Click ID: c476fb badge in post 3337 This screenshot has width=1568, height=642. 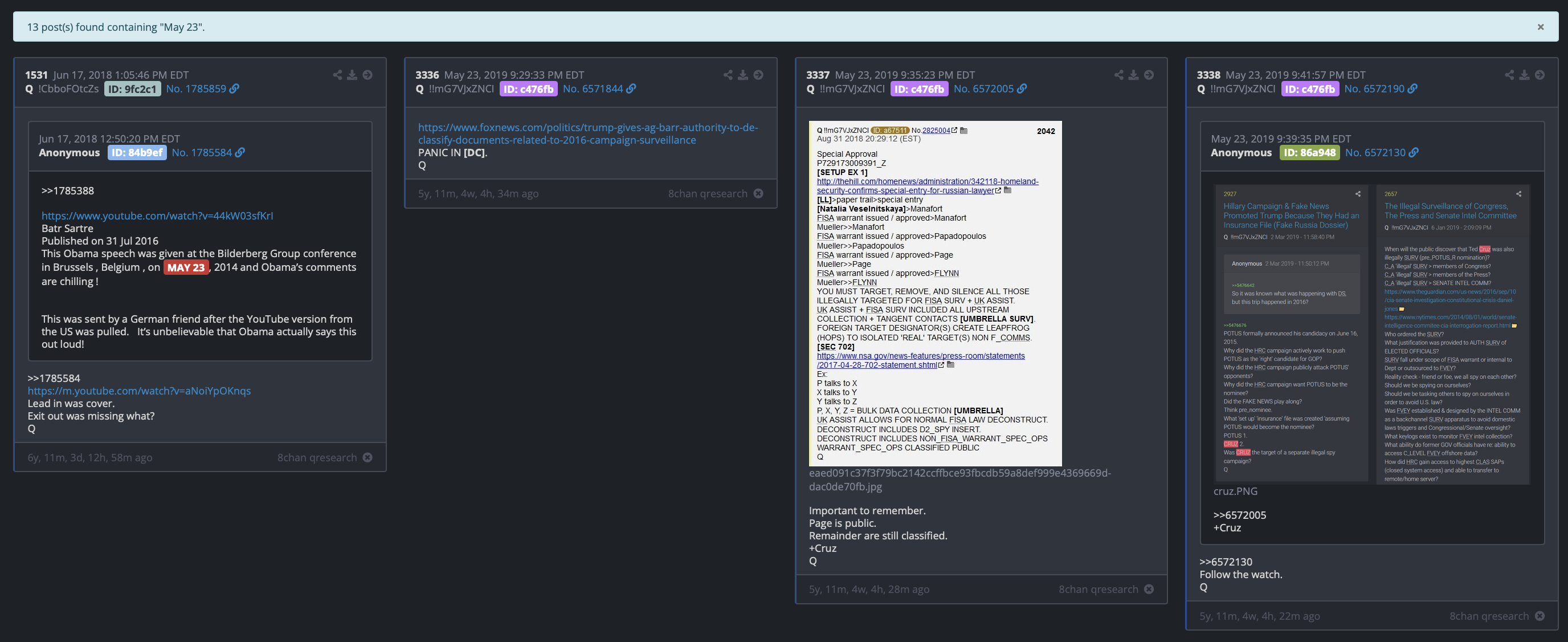(919, 89)
